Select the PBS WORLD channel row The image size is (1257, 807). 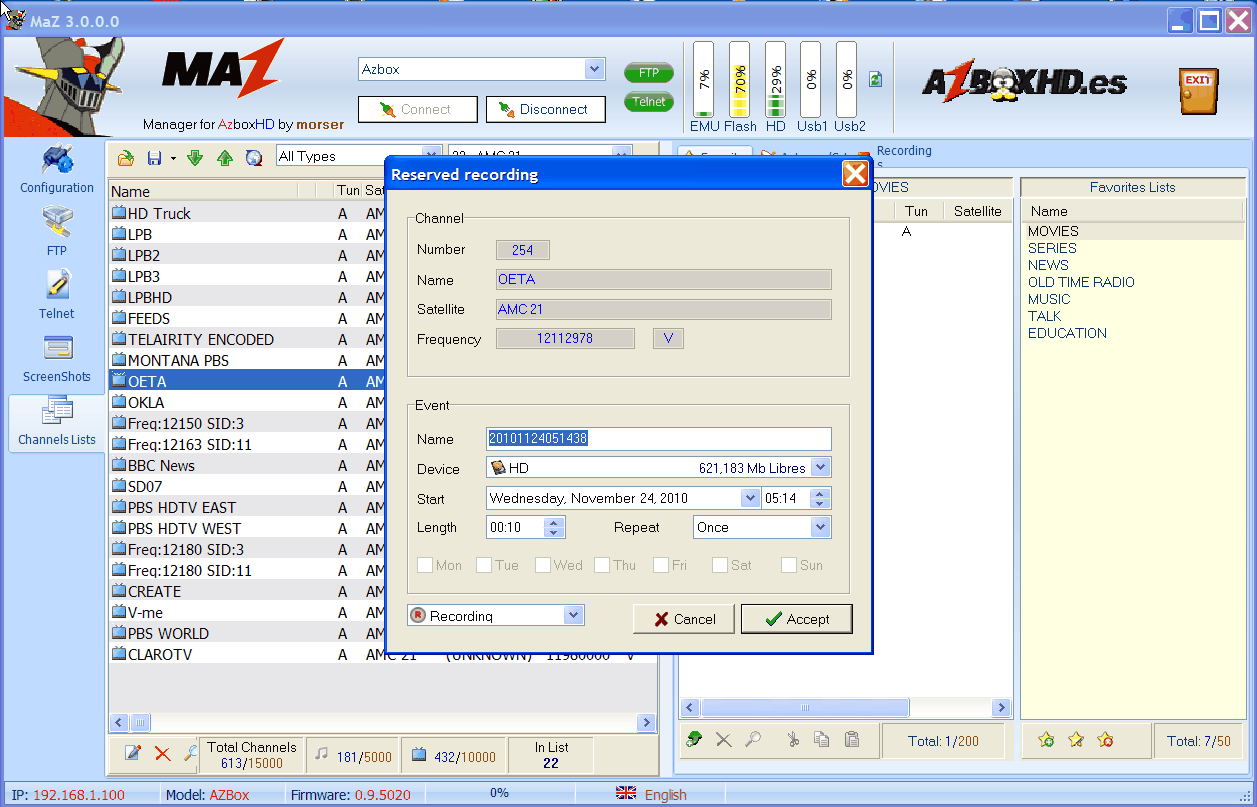(383, 633)
